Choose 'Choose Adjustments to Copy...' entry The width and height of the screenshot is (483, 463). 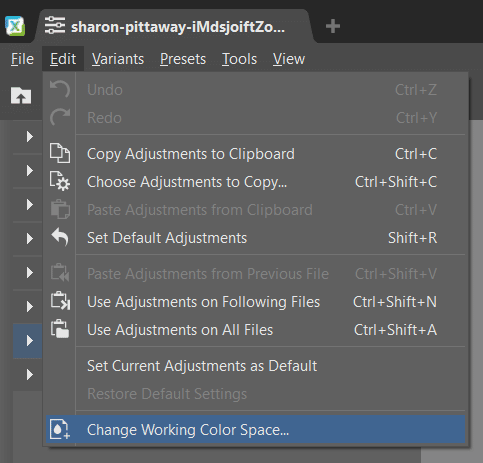(x=256, y=182)
